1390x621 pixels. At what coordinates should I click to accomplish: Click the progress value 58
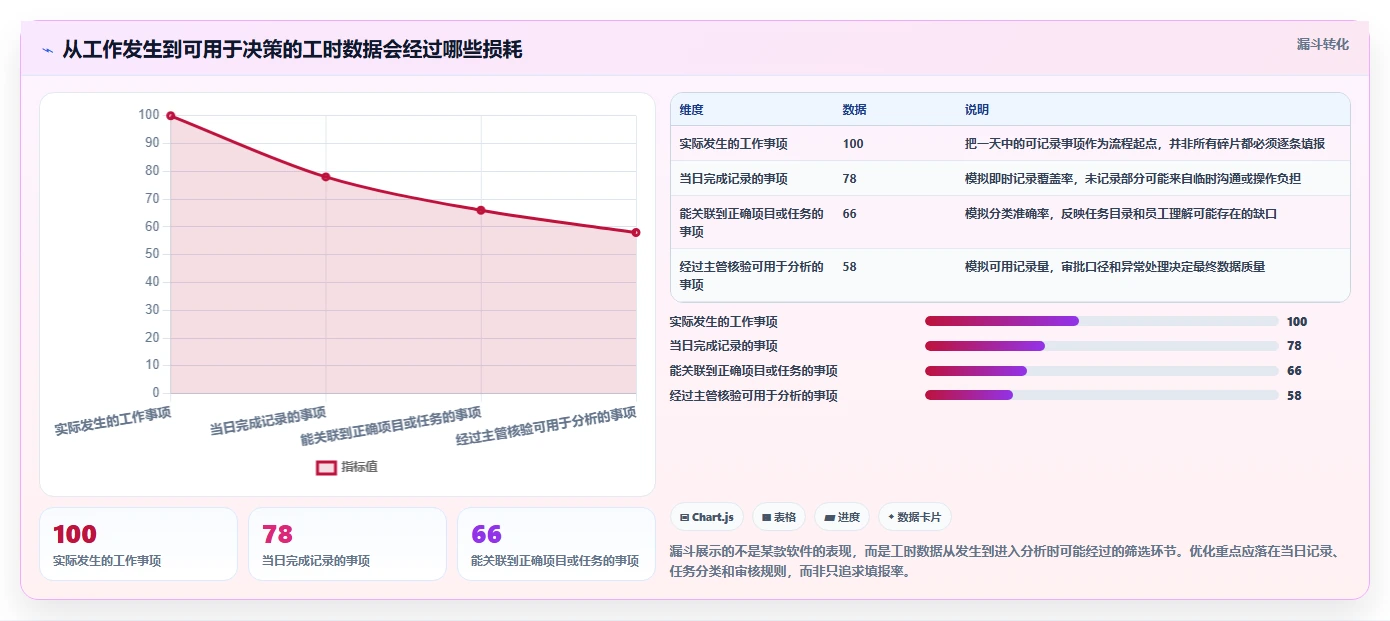pos(1294,396)
